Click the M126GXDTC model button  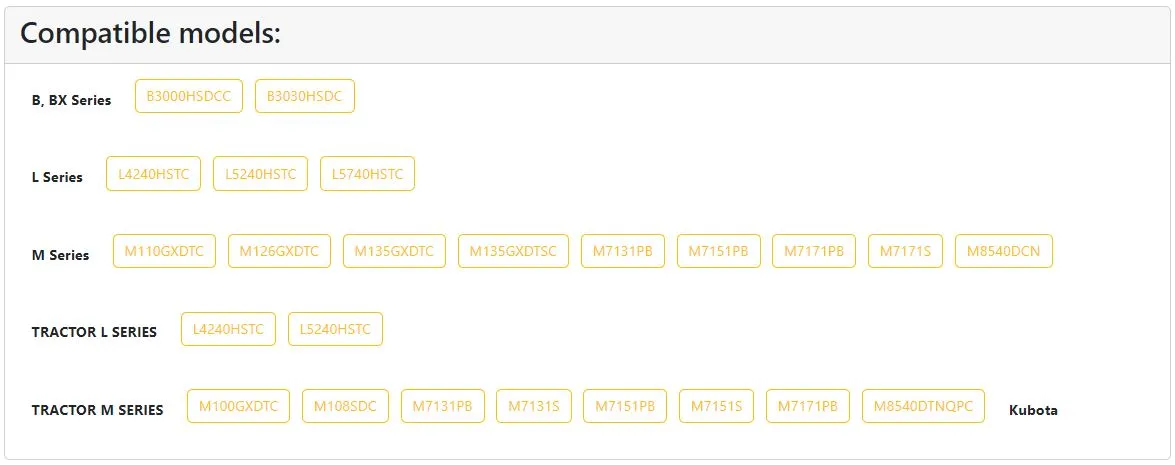(279, 251)
